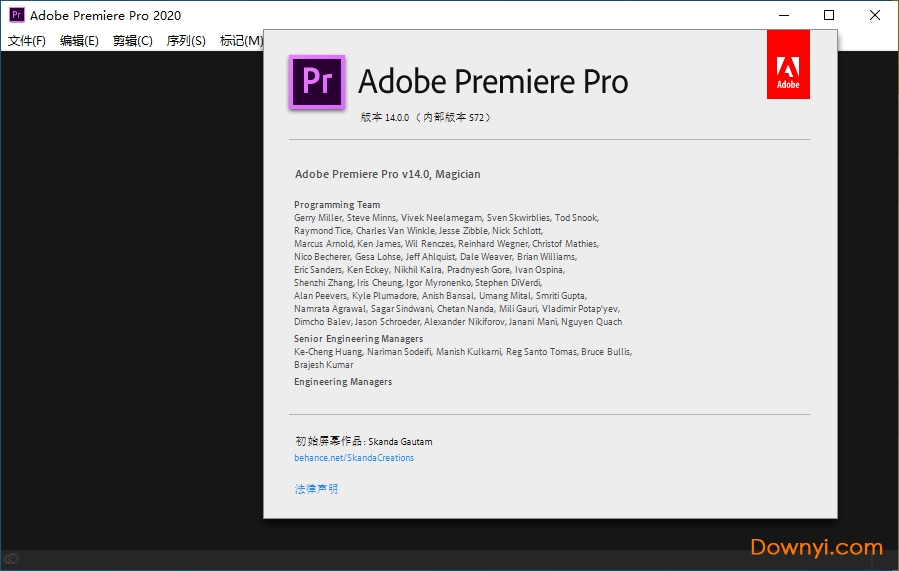Screen dimensions: 899x571
Task: Click the Senior Engineering Managers heading
Action: 356,339
